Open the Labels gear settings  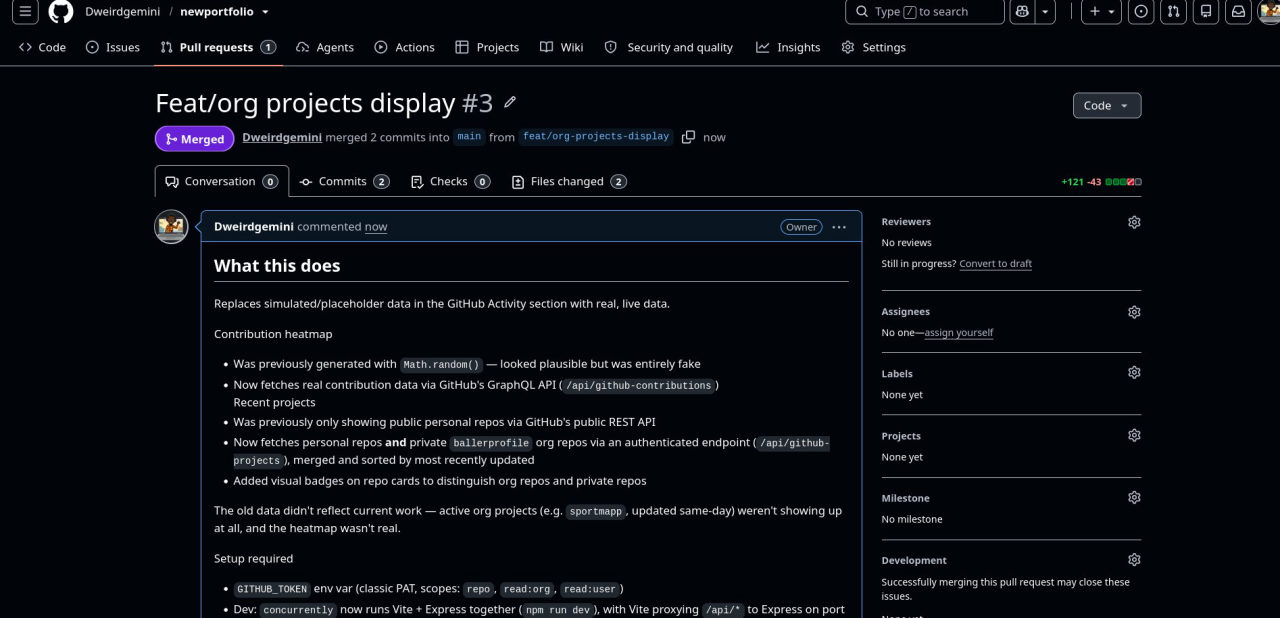point(1134,373)
